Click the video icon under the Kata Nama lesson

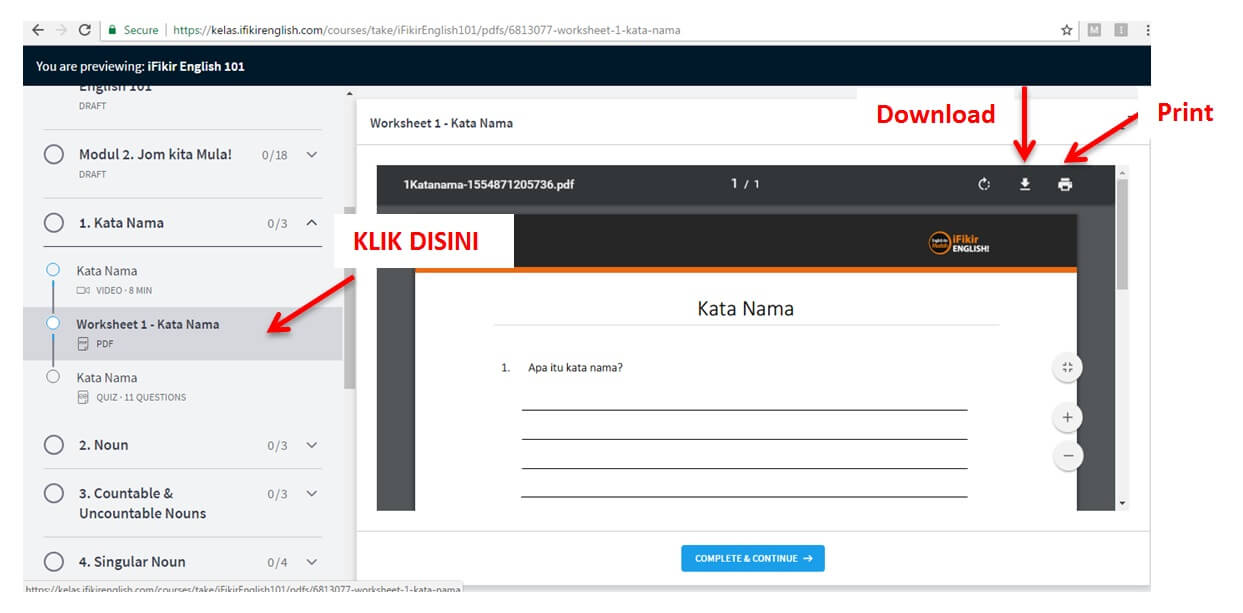83,290
